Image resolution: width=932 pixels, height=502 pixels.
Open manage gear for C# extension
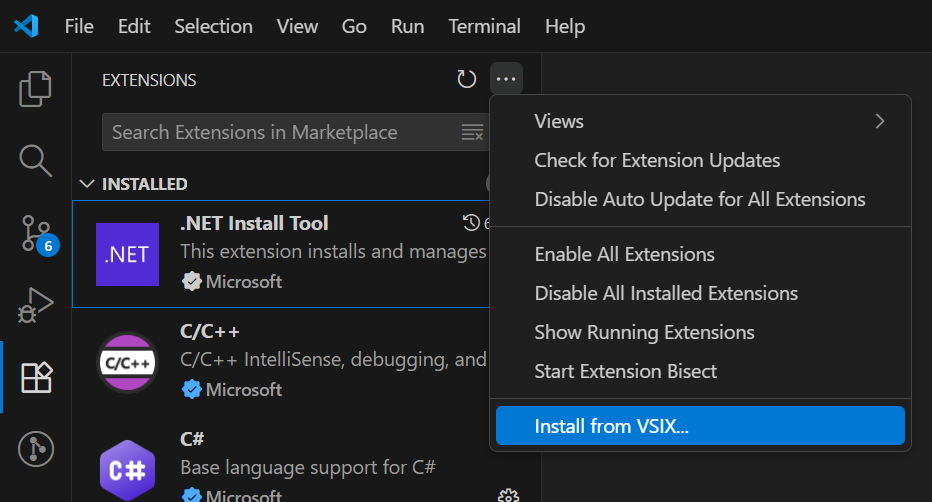(x=508, y=495)
